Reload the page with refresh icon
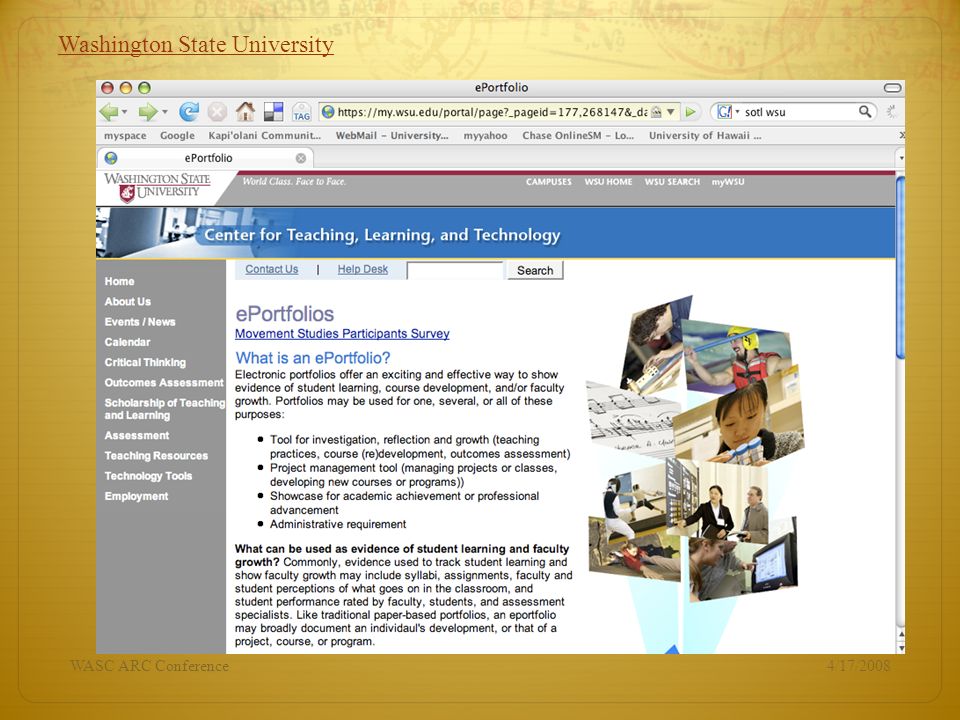 click(189, 111)
